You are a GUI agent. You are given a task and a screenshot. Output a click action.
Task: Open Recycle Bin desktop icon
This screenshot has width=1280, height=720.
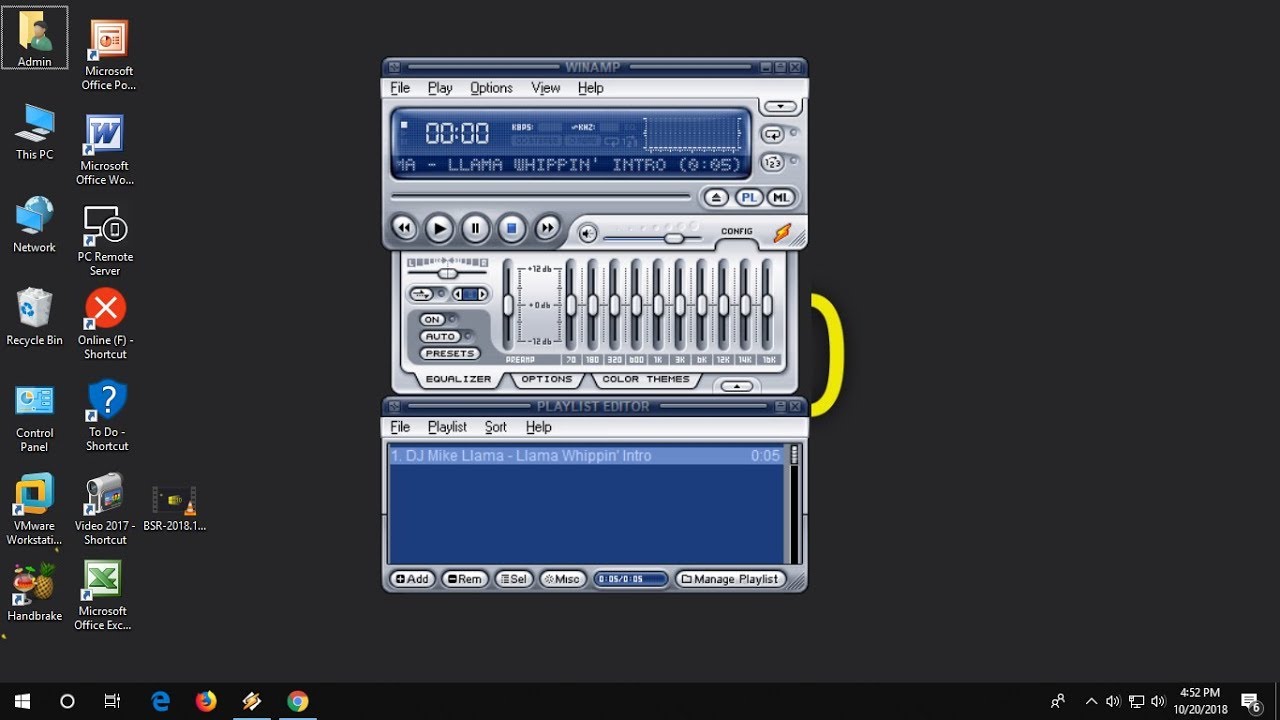click(x=34, y=318)
